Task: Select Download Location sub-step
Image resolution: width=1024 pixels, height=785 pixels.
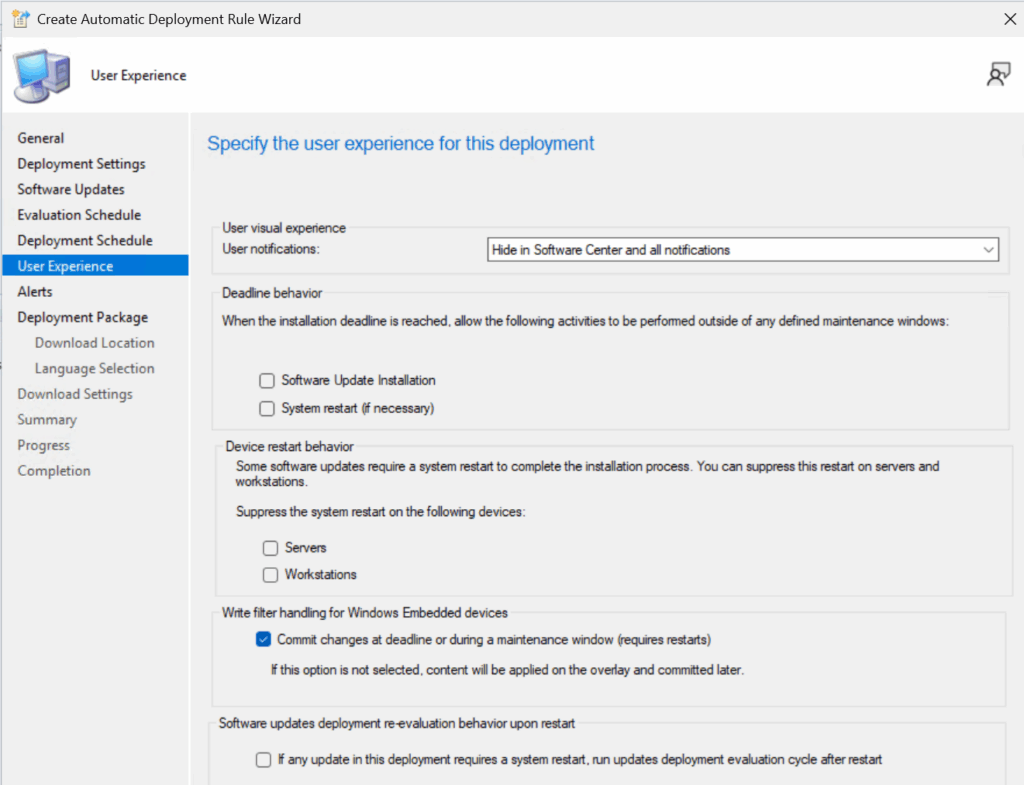Action: [x=94, y=343]
